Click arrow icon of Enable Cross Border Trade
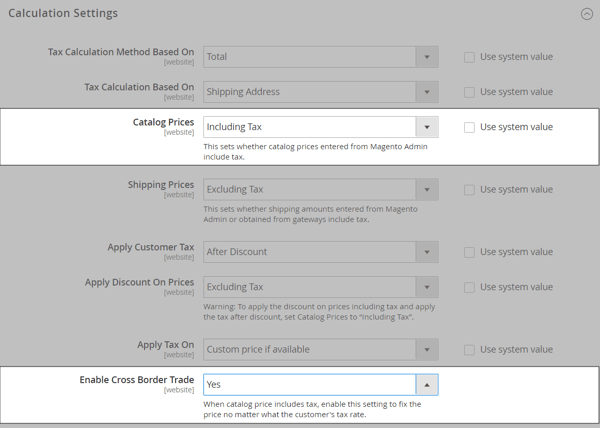Viewport: 600px width, 428px height. (x=427, y=385)
